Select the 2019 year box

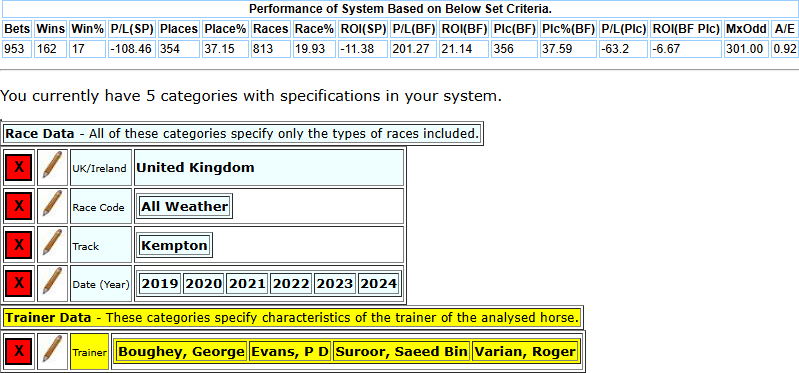[160, 284]
